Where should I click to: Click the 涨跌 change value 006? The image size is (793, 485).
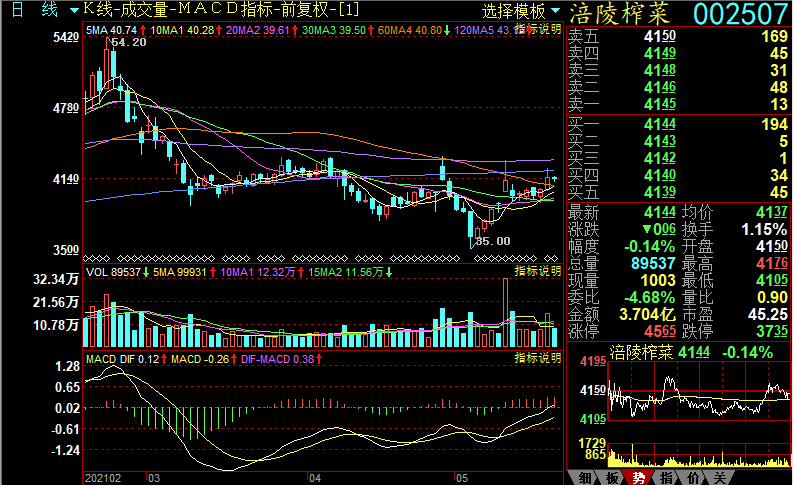pos(659,230)
